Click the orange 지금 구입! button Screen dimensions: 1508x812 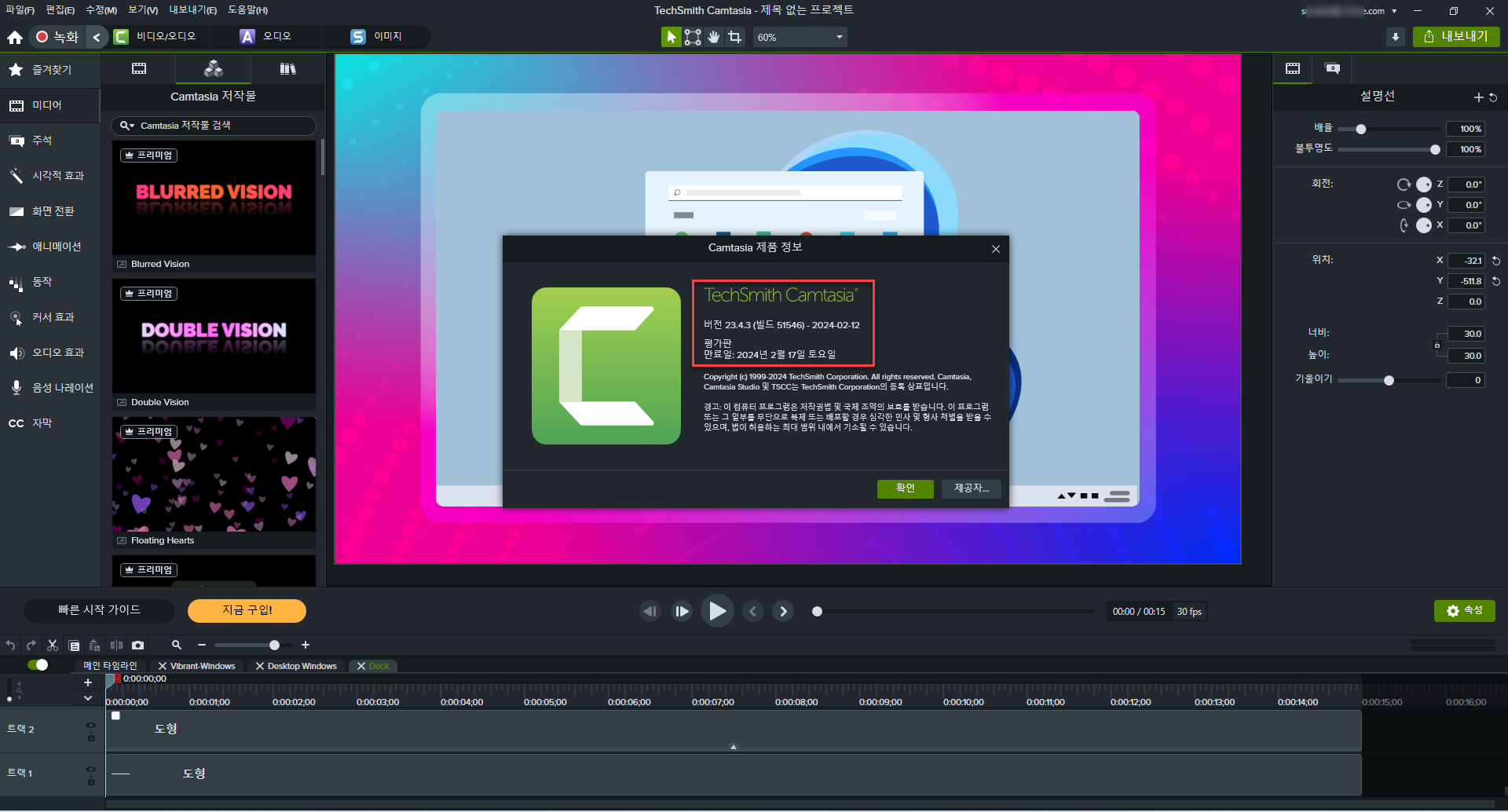point(247,610)
